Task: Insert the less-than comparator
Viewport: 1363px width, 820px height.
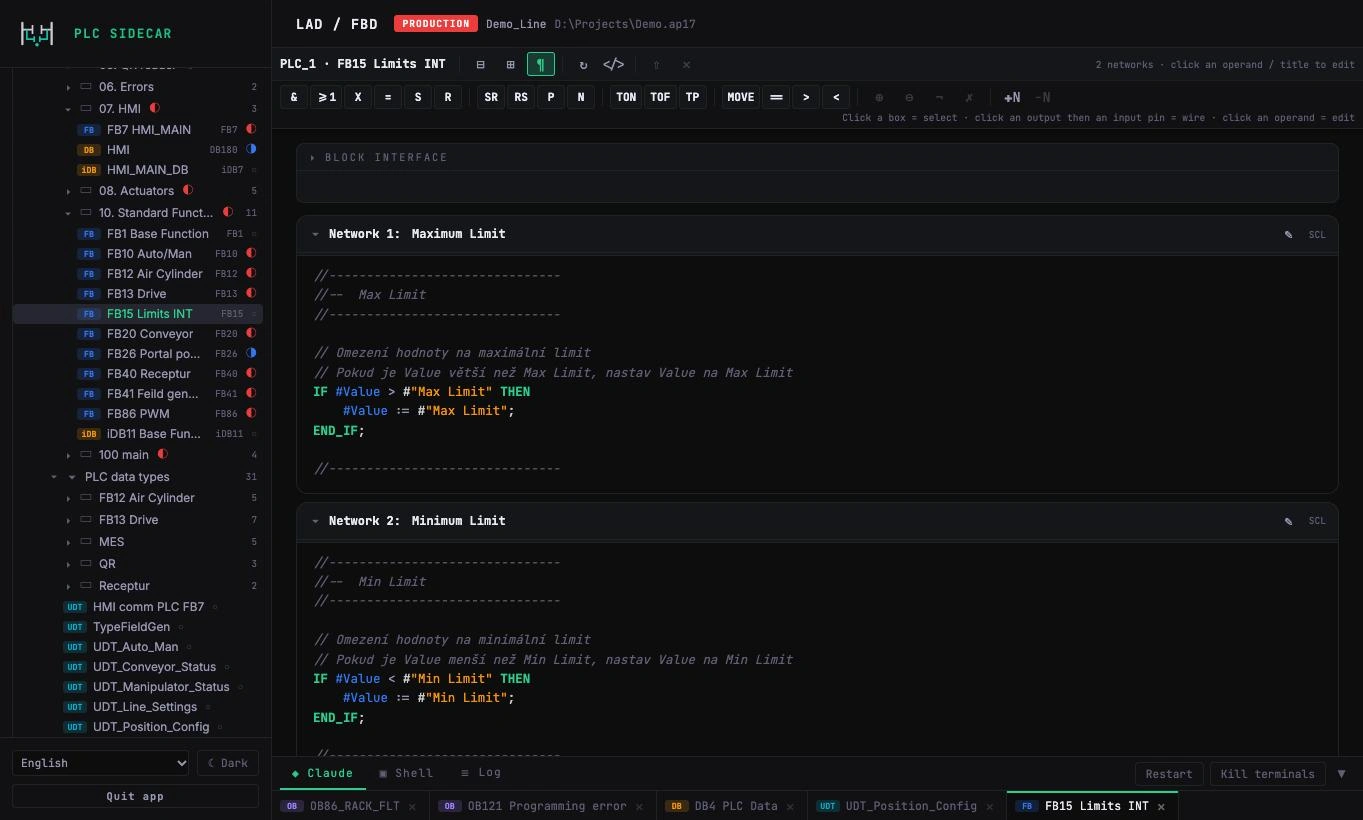Action: [836, 97]
